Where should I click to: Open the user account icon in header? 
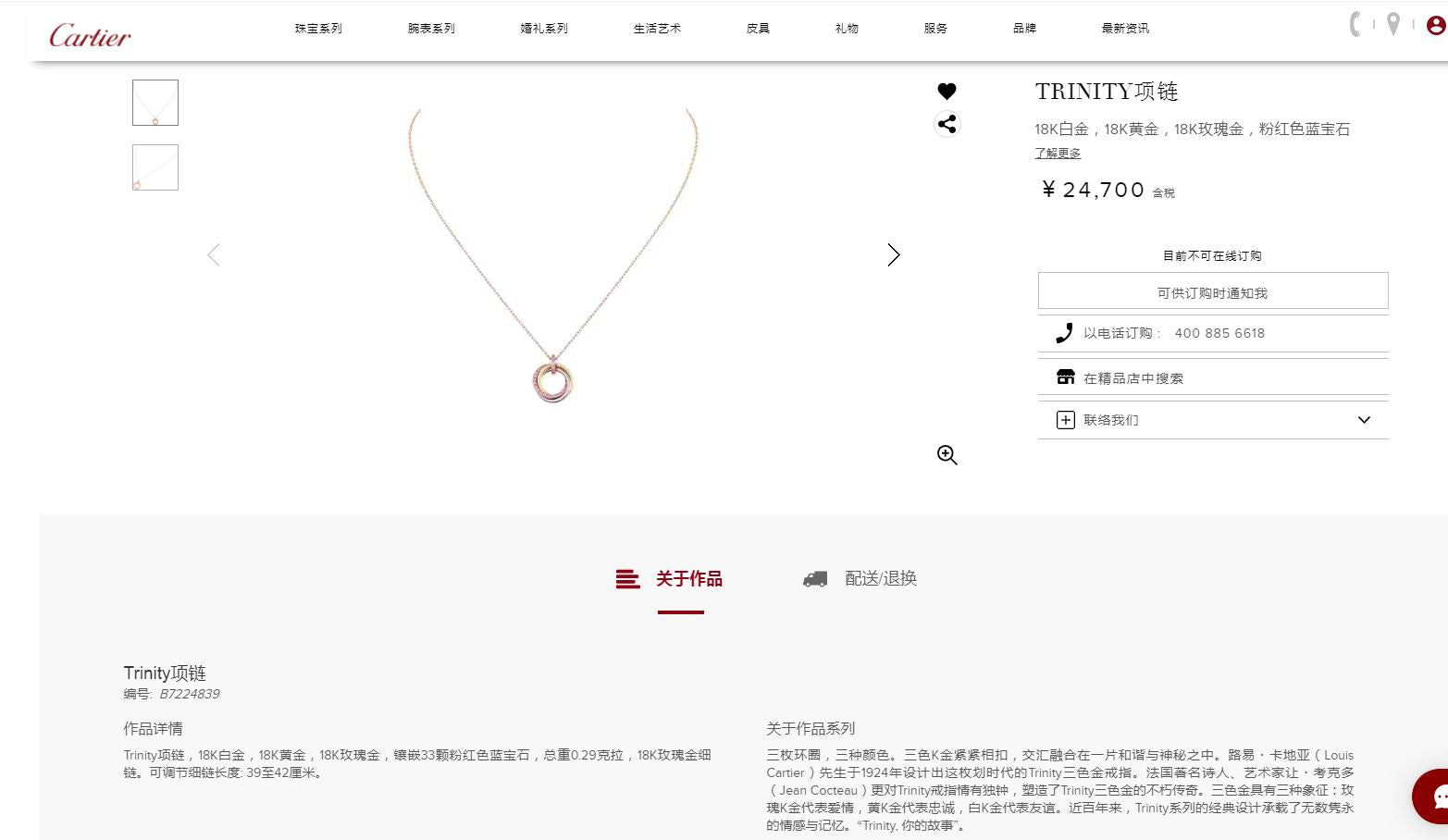tap(1436, 25)
